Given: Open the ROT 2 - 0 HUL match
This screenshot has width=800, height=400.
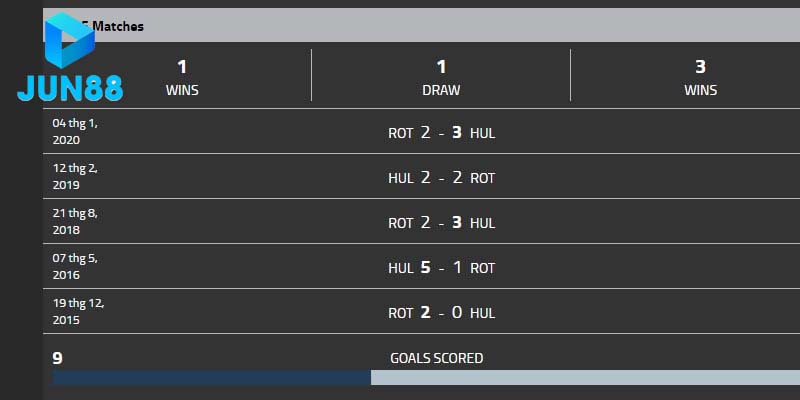Looking at the screenshot, I should [441, 313].
